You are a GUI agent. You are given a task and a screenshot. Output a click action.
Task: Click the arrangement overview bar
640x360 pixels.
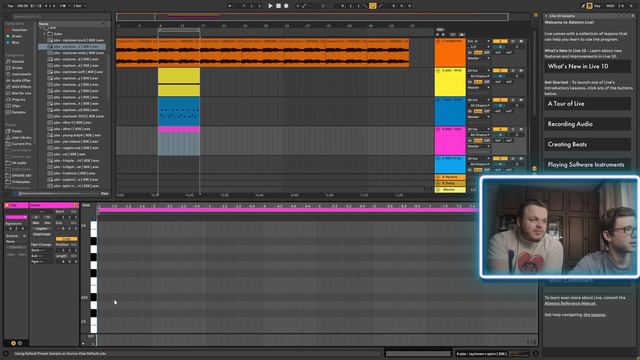click(312, 17)
